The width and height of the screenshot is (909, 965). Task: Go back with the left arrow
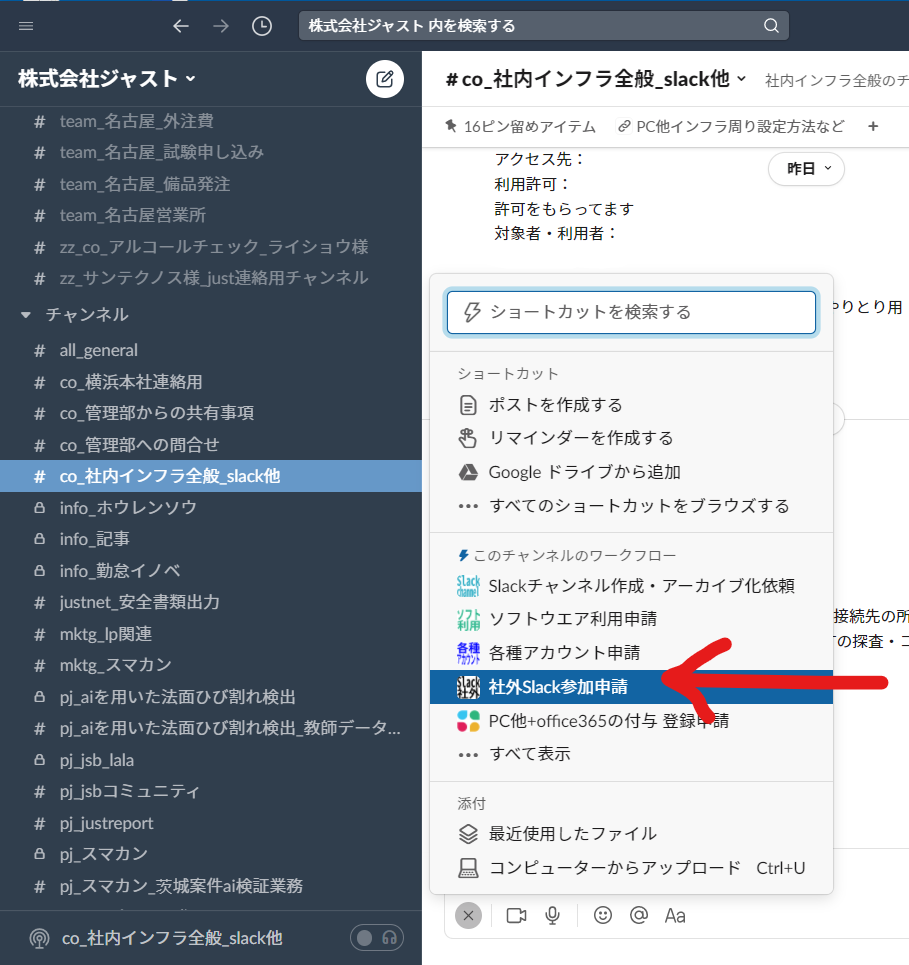(180, 26)
